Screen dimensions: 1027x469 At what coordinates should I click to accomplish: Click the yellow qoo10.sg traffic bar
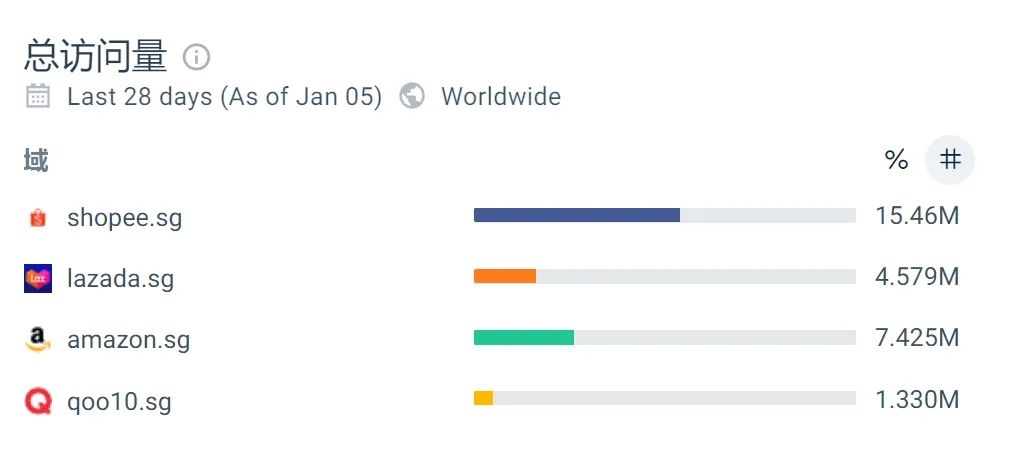click(x=483, y=398)
